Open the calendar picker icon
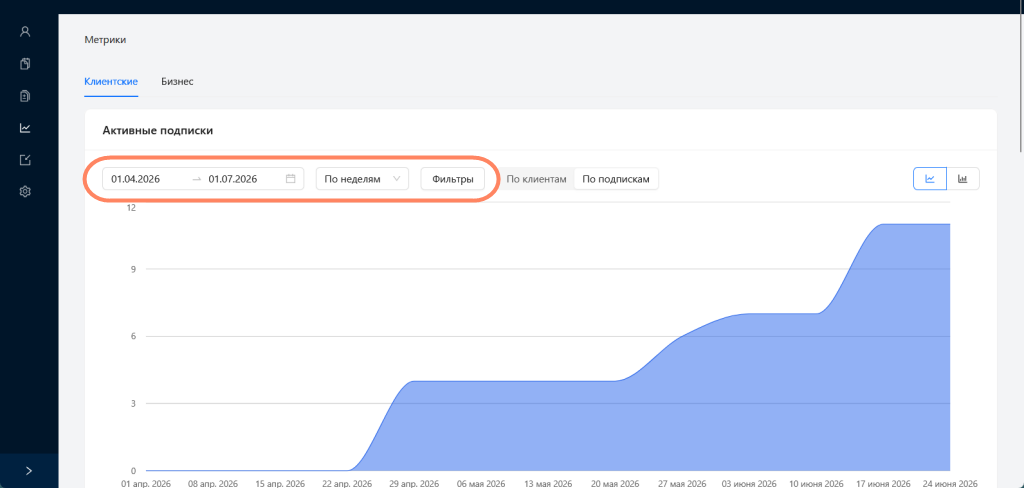This screenshot has width=1024, height=488. tap(291, 179)
